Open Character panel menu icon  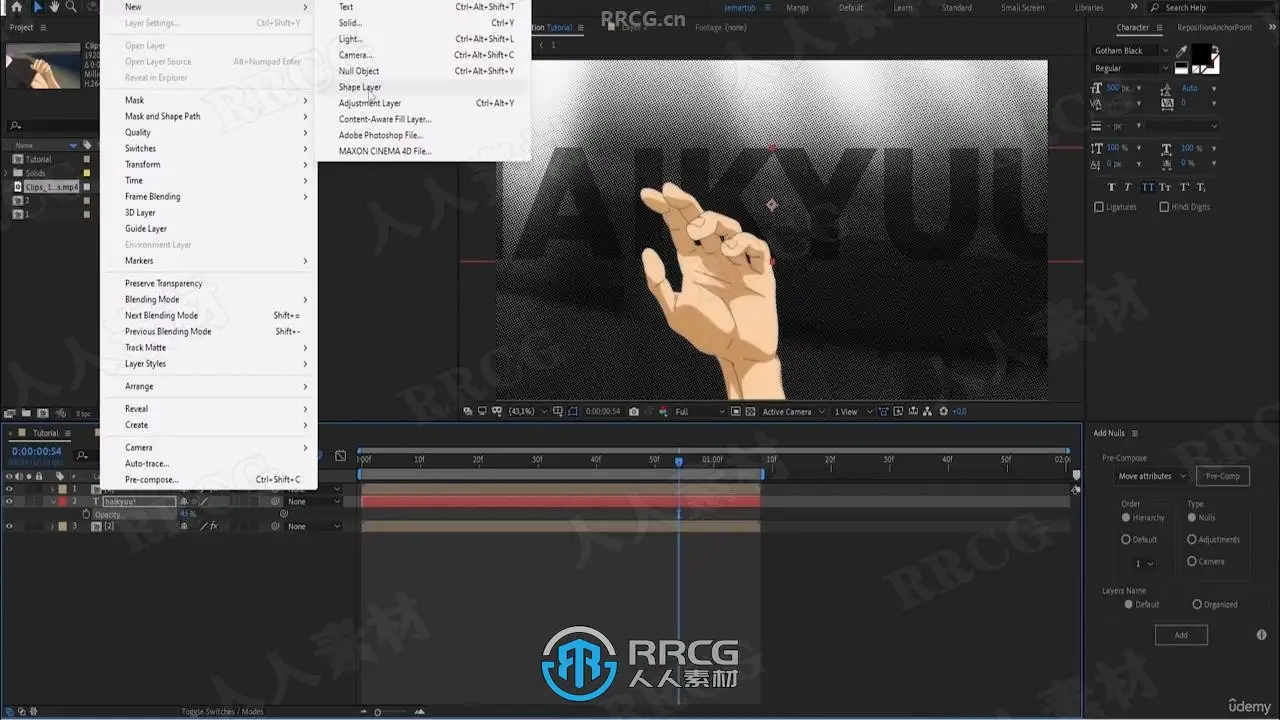[1159, 28]
